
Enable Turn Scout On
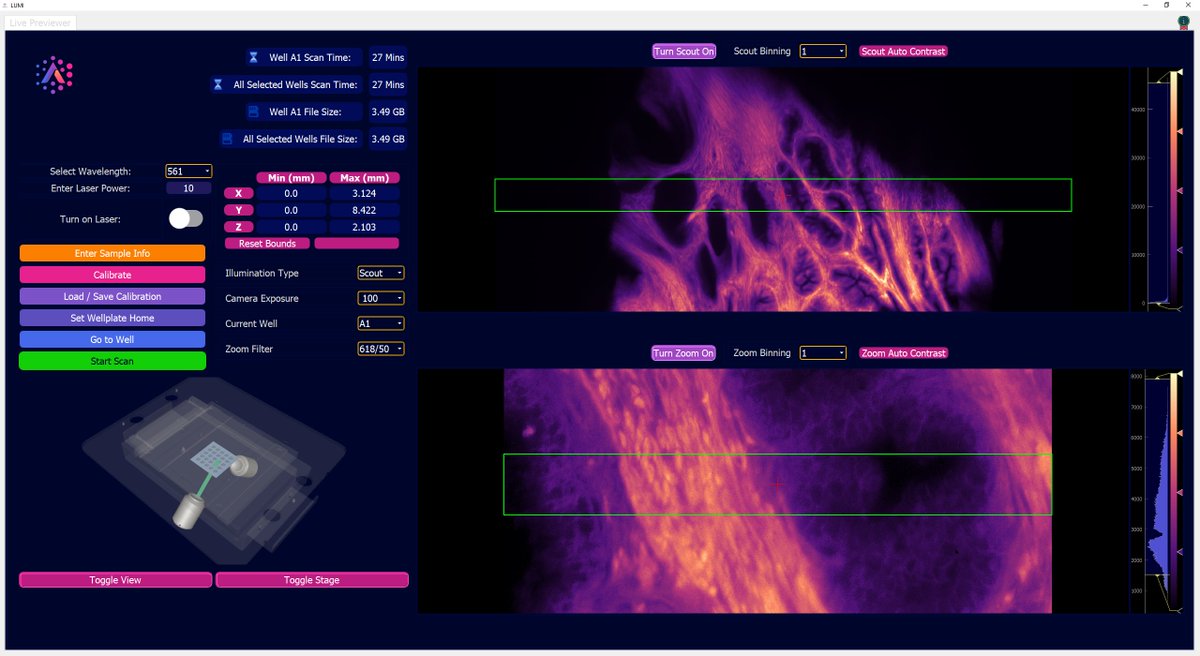click(684, 50)
